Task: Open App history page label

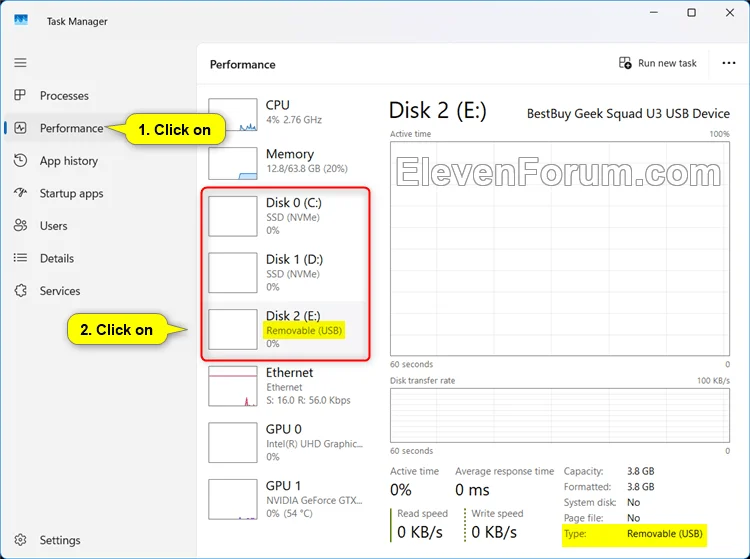Action: pyautogui.click(x=69, y=161)
